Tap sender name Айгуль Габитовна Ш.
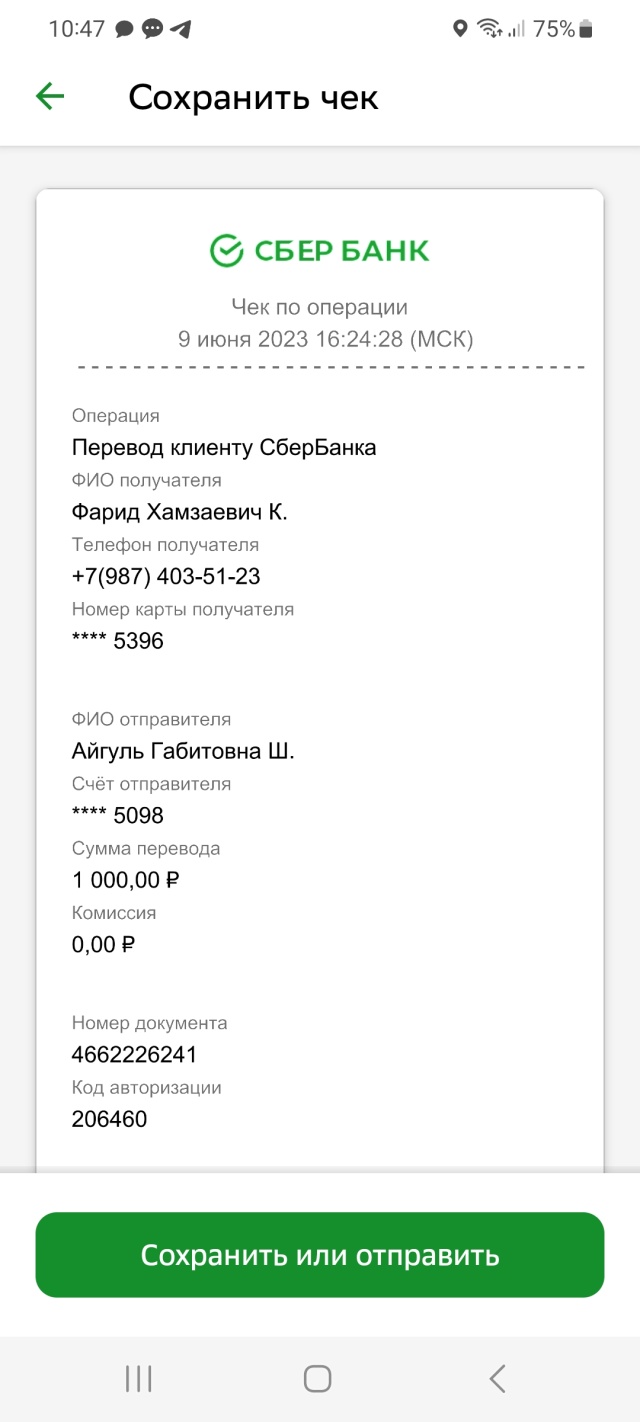Screen dimensions: 640x1422 click(183, 751)
